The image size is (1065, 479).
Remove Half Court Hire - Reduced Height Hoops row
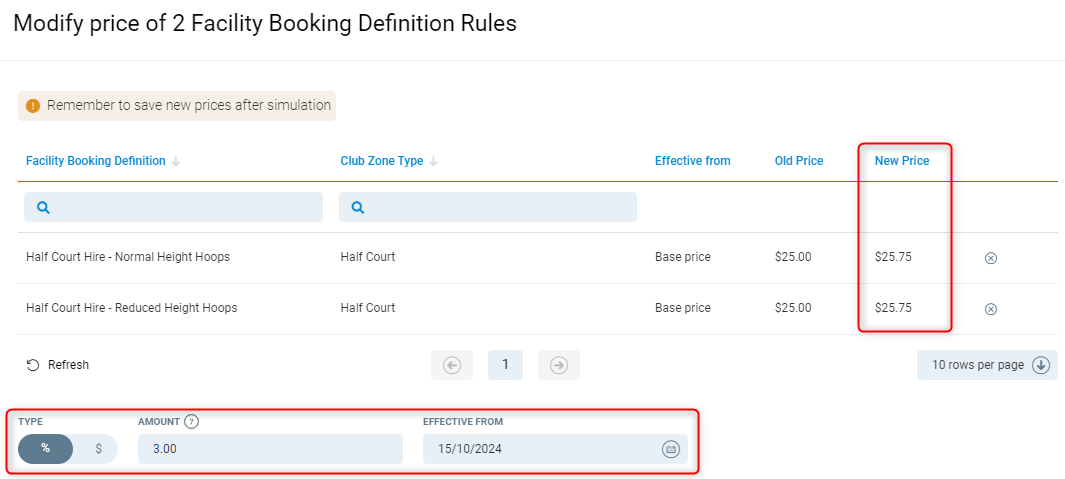[991, 309]
